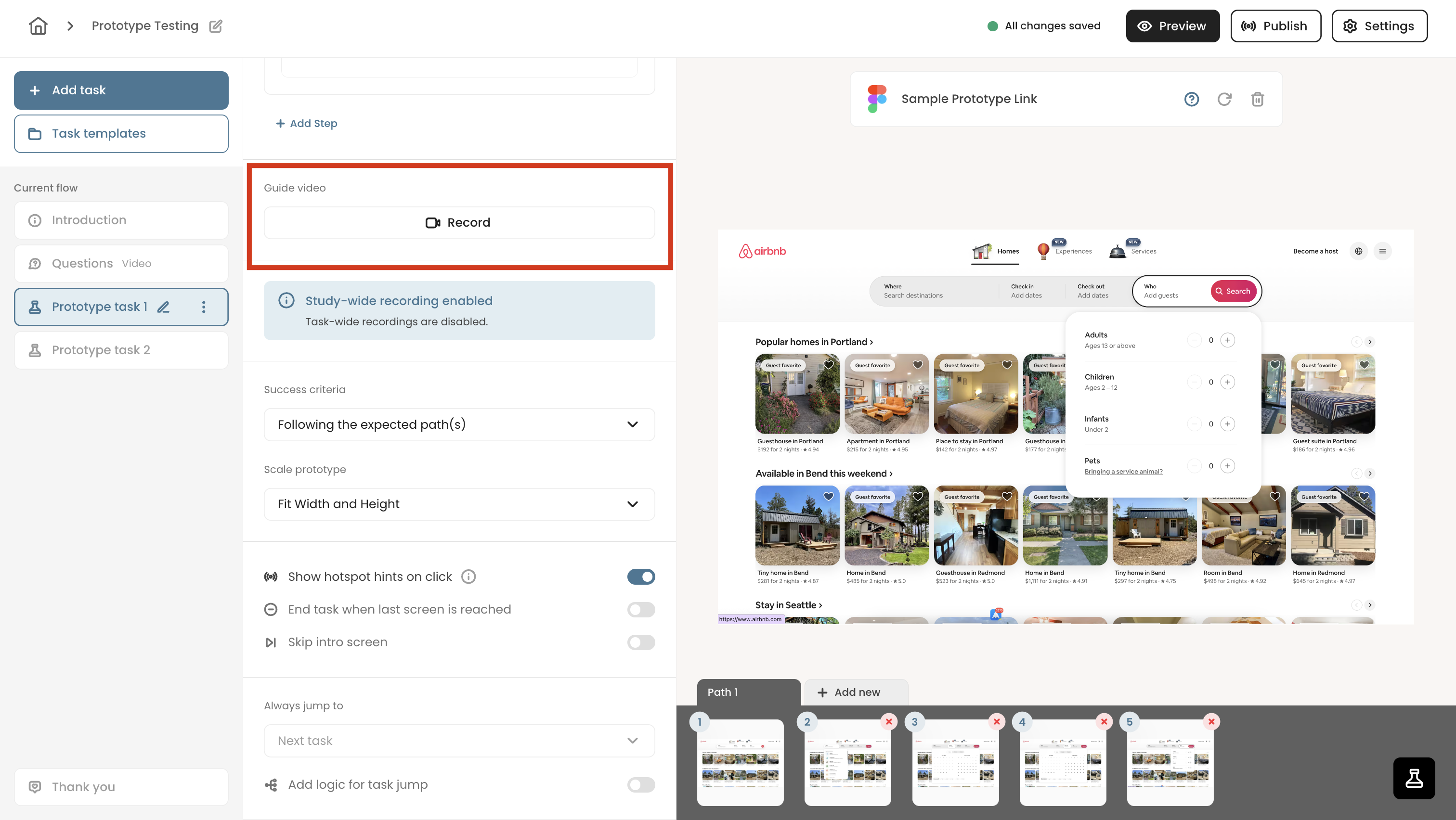Remove screen 5 from Path 1
This screenshot has height=820, width=1456.
1211,721
